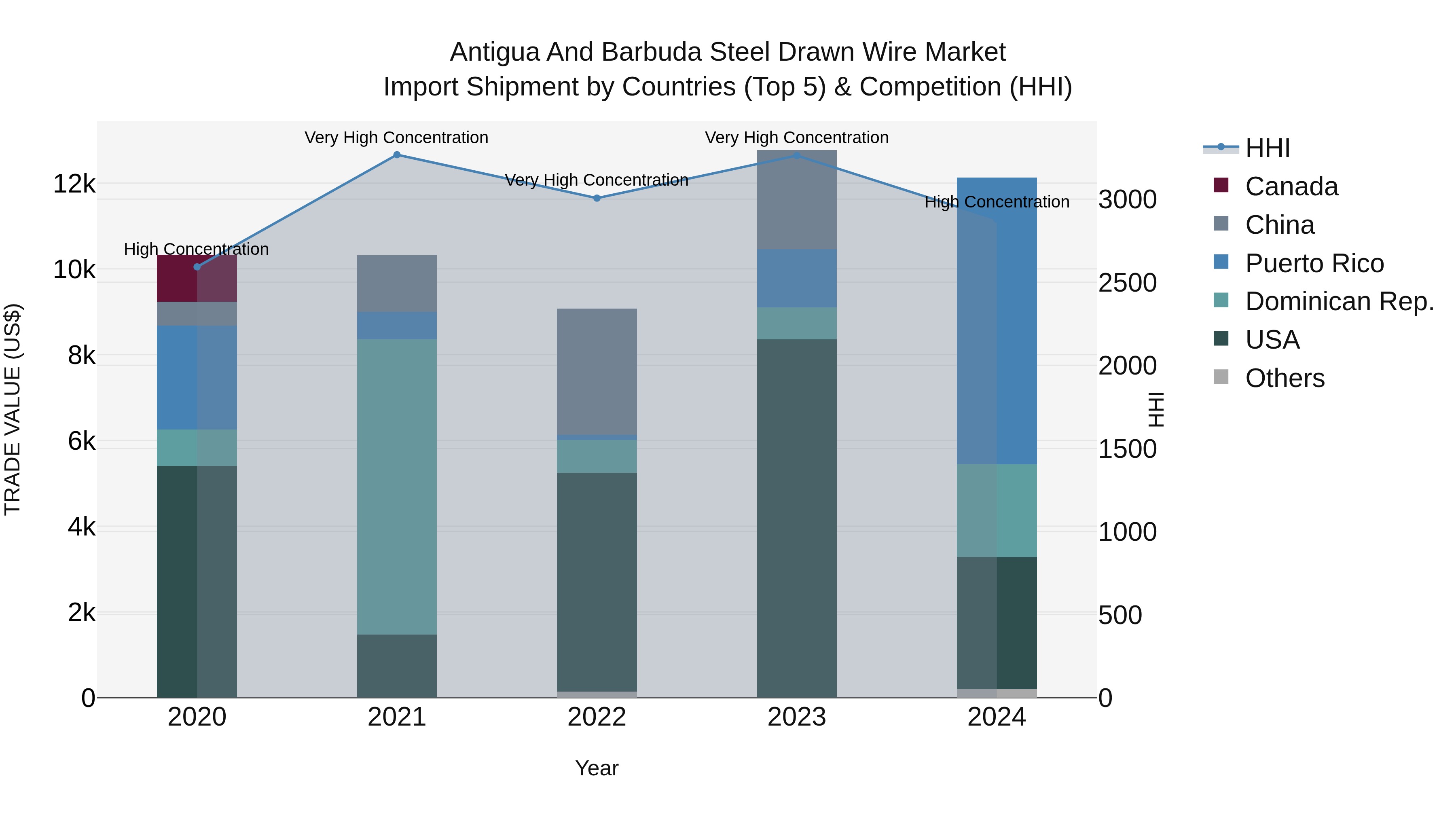Click the 8k left axis tick
The image size is (1456, 819).
click(82, 356)
